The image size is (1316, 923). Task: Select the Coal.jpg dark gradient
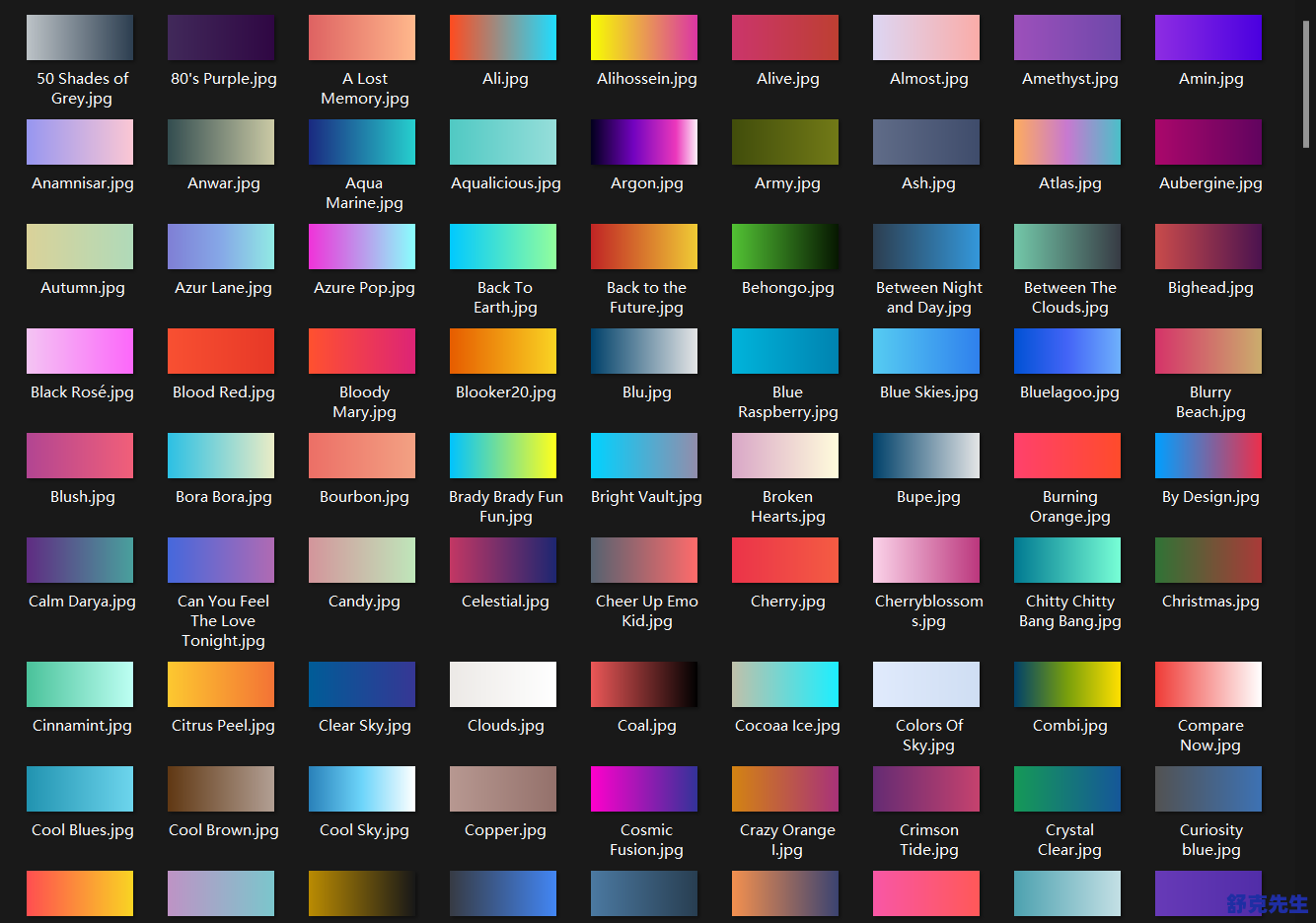[644, 684]
